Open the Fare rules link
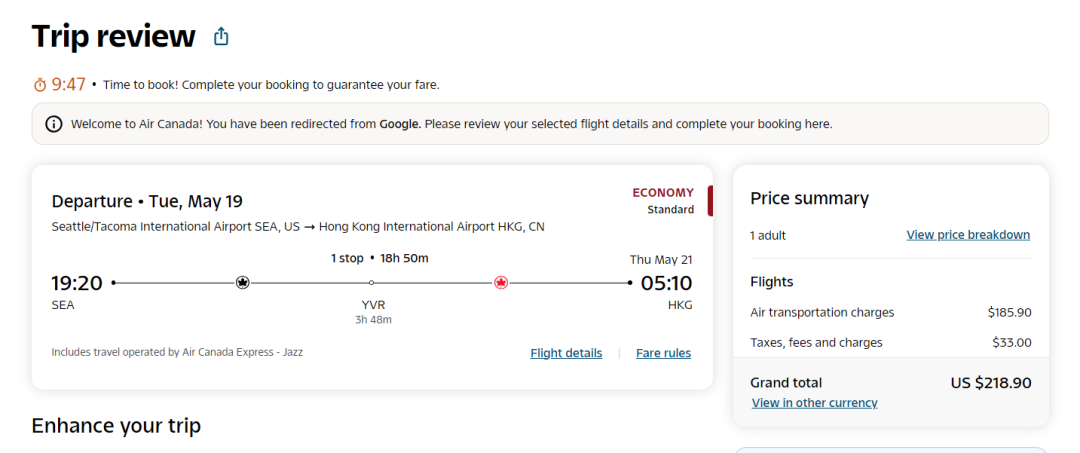 [x=663, y=353]
